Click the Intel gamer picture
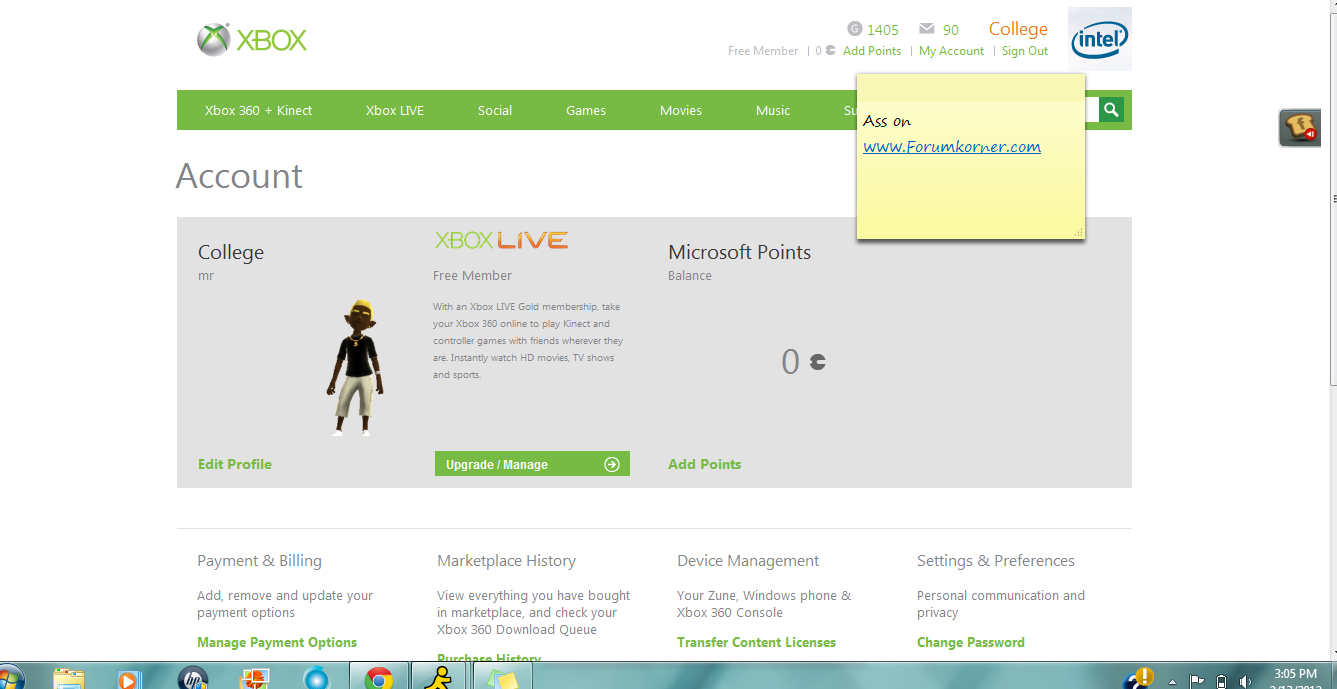This screenshot has height=689, width=1337. point(1100,39)
